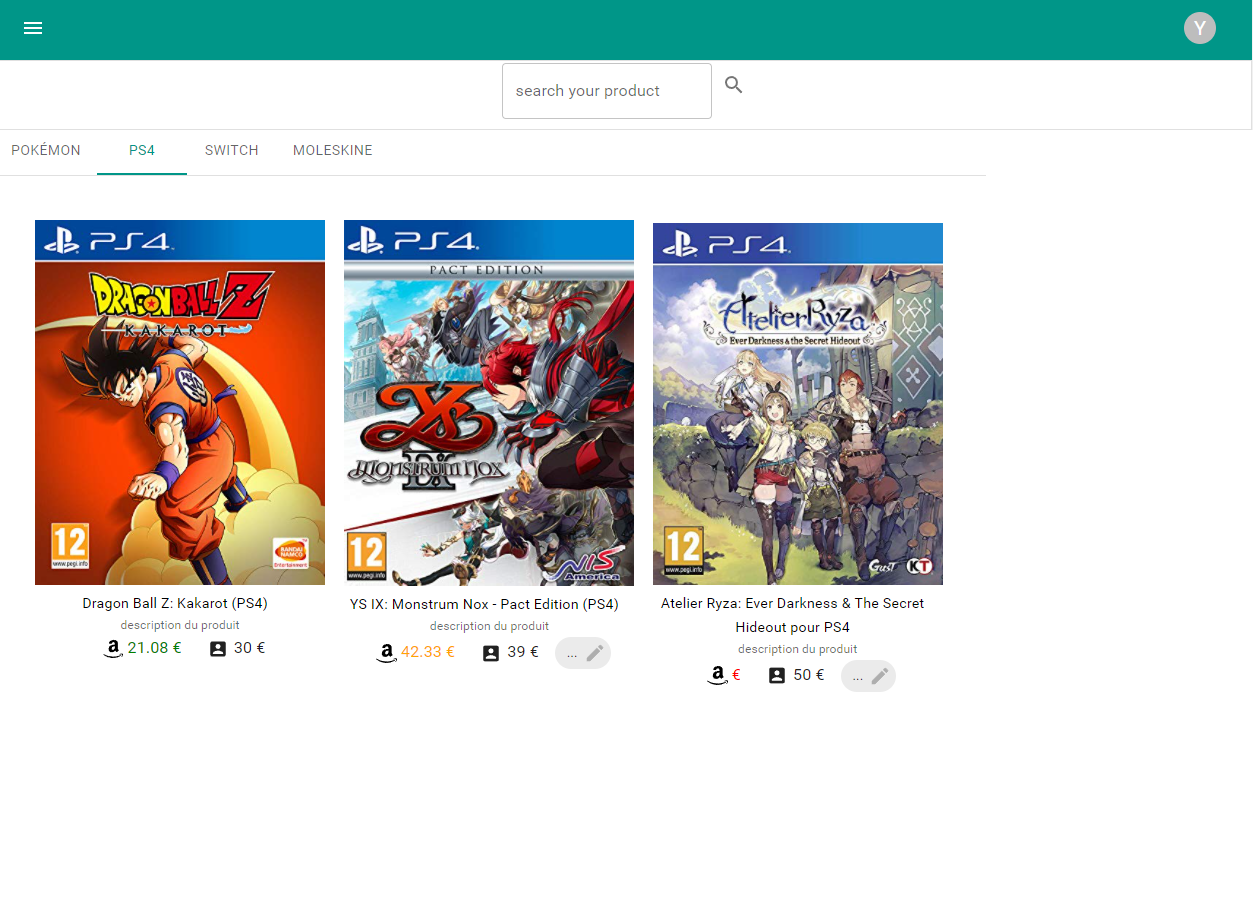Click the red € price for Atelier Ryza
1256x900 pixels.
[736, 676]
